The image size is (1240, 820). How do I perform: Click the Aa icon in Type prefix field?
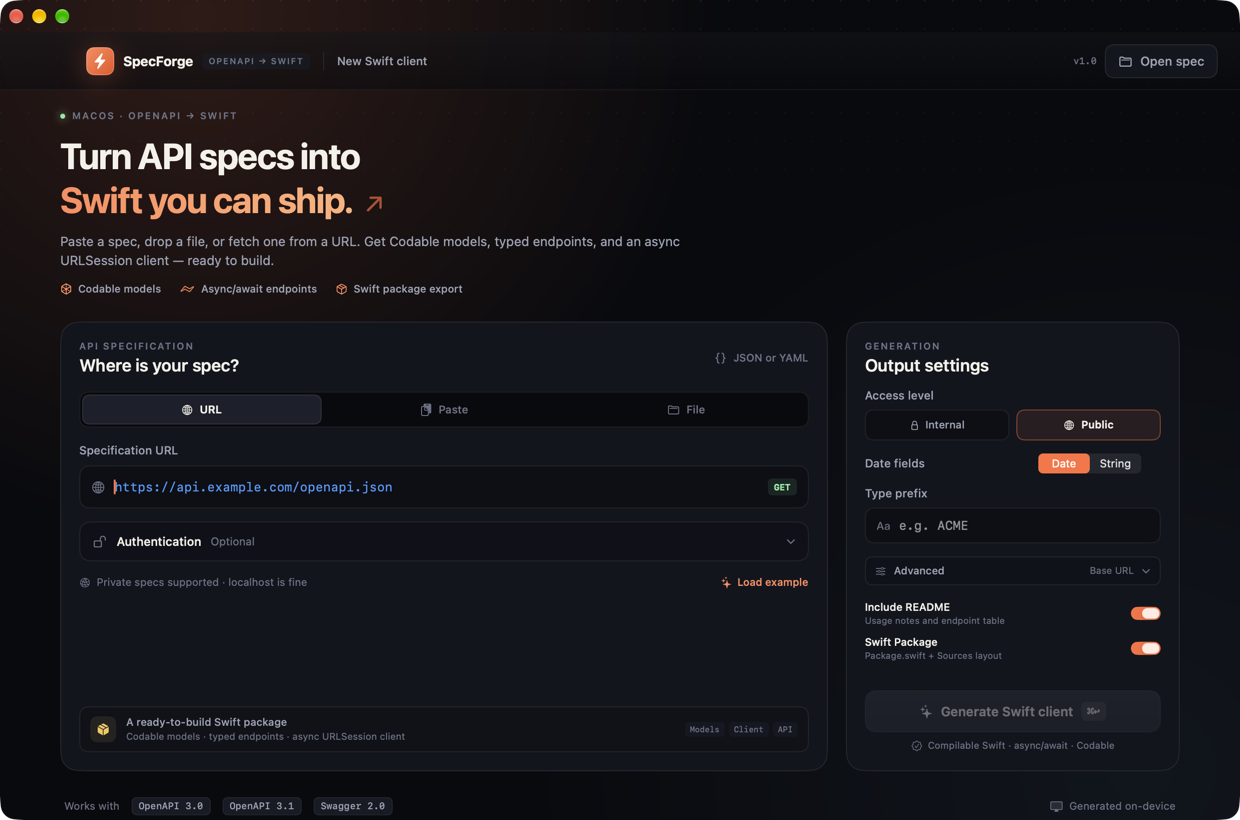coord(883,526)
